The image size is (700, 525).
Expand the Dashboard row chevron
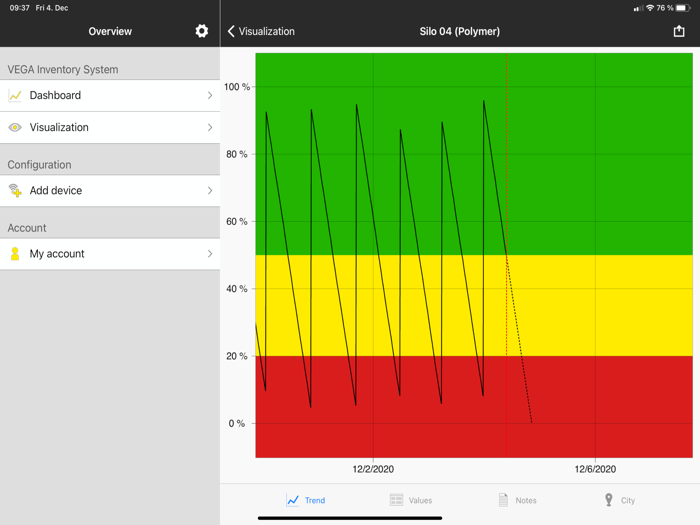pyautogui.click(x=210, y=96)
